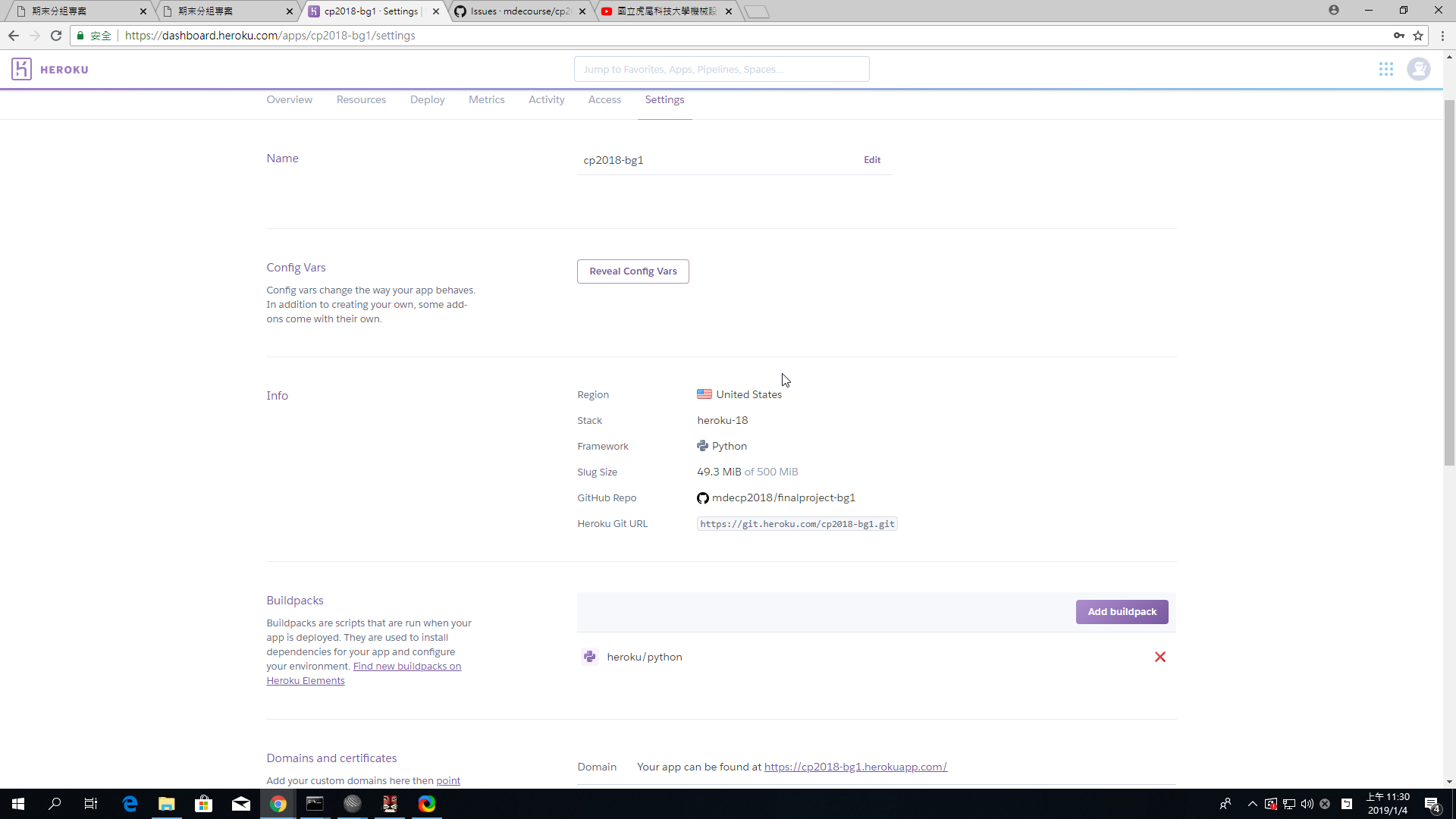The image size is (1456, 819).
Task: Bookmark page with the star icon
Action: [x=1418, y=36]
